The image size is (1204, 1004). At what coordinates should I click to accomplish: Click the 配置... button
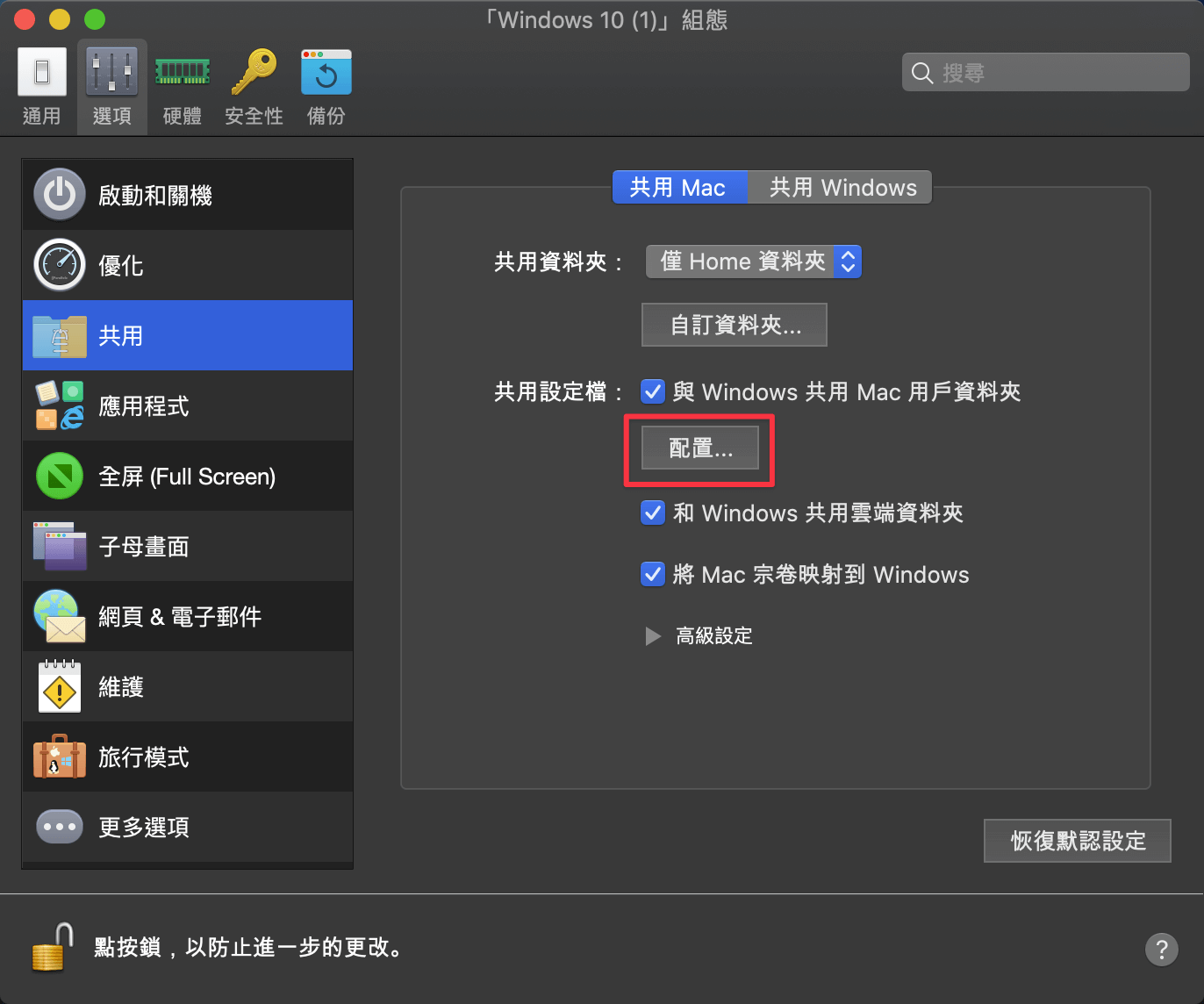point(700,448)
